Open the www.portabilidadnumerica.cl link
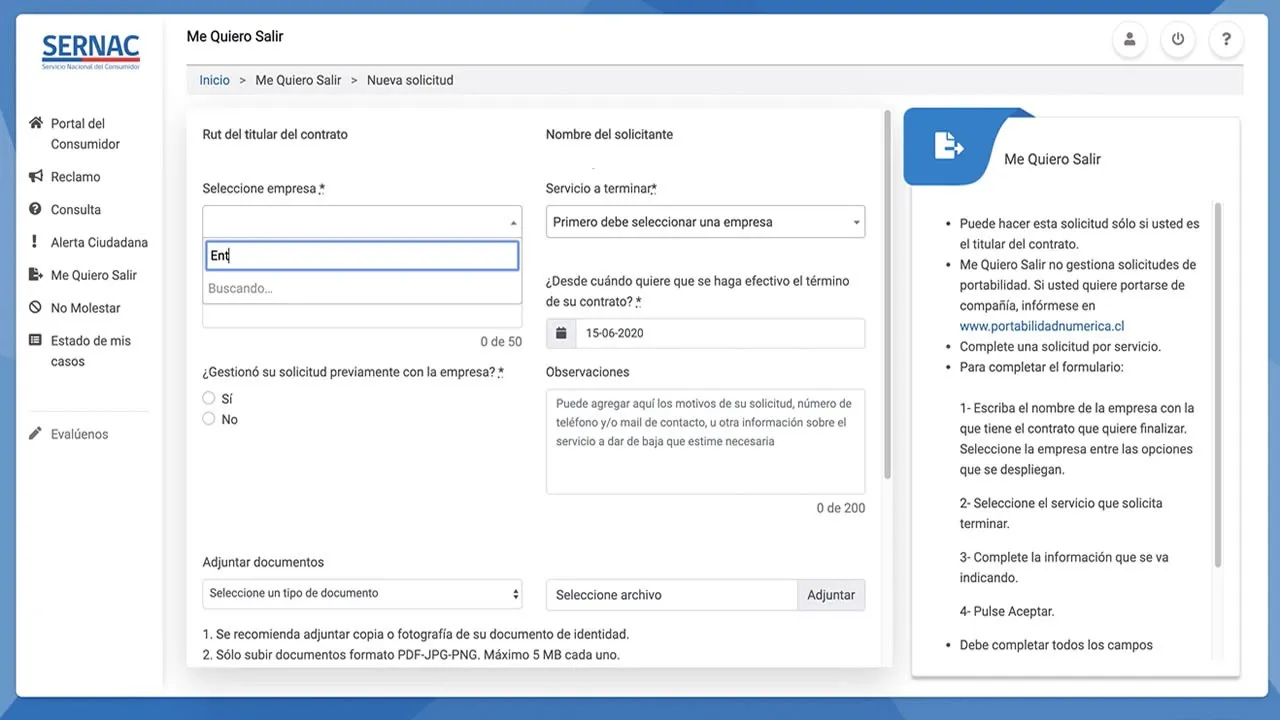Screen dimensions: 1280x720 pyautogui.click(x=1042, y=326)
